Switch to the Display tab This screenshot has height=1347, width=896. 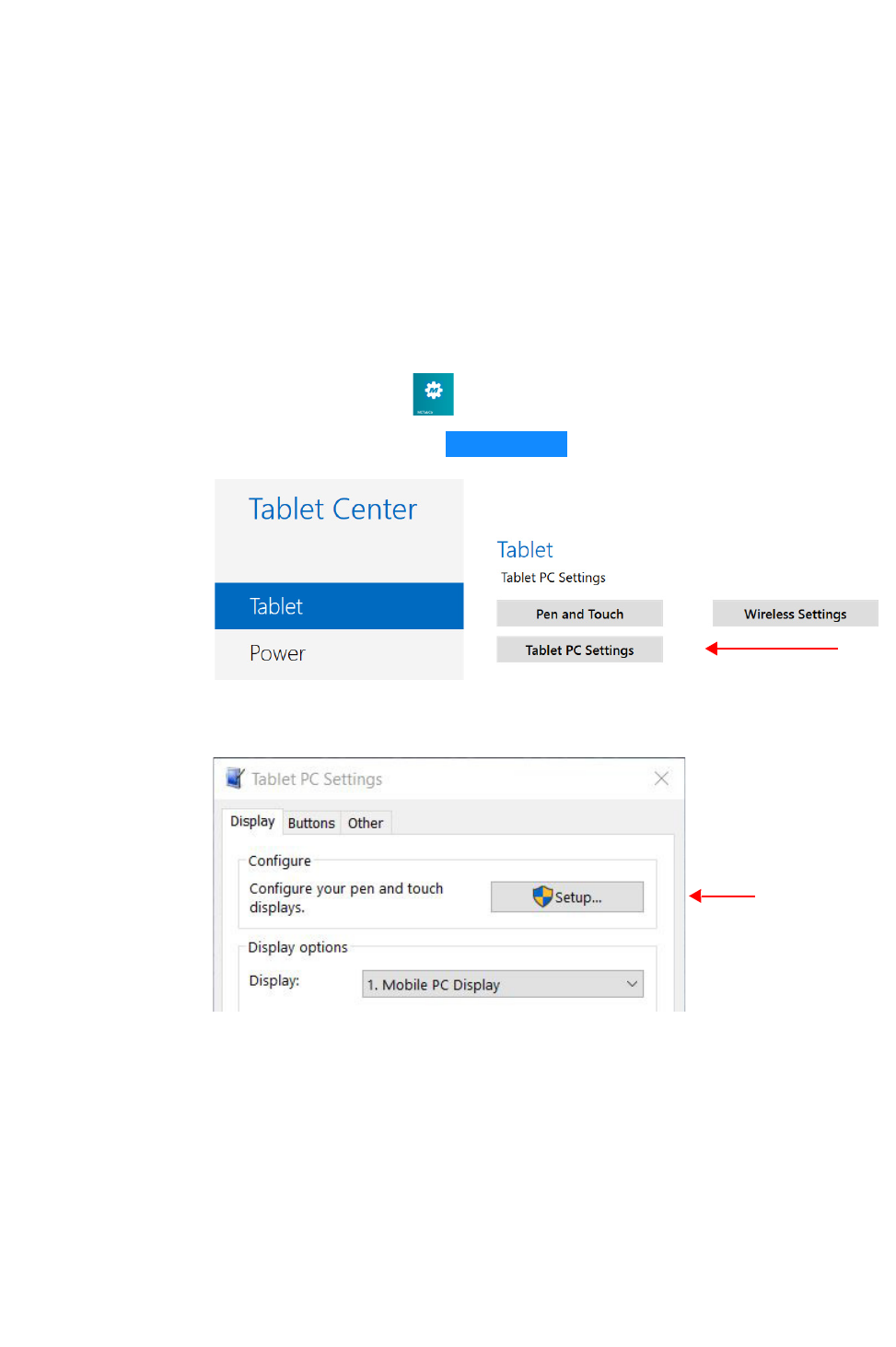tap(252, 821)
